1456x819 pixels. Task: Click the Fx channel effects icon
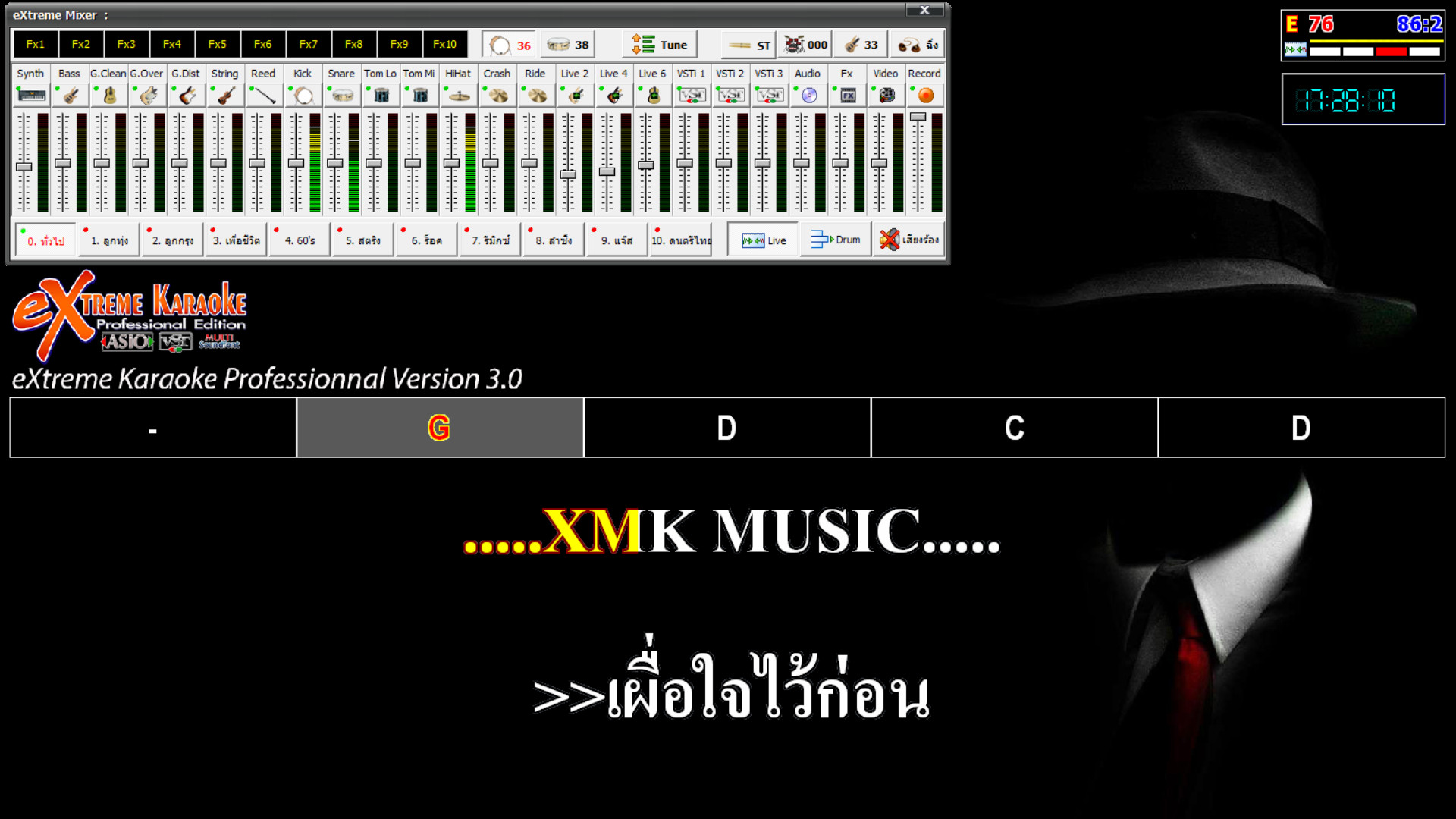click(x=847, y=95)
